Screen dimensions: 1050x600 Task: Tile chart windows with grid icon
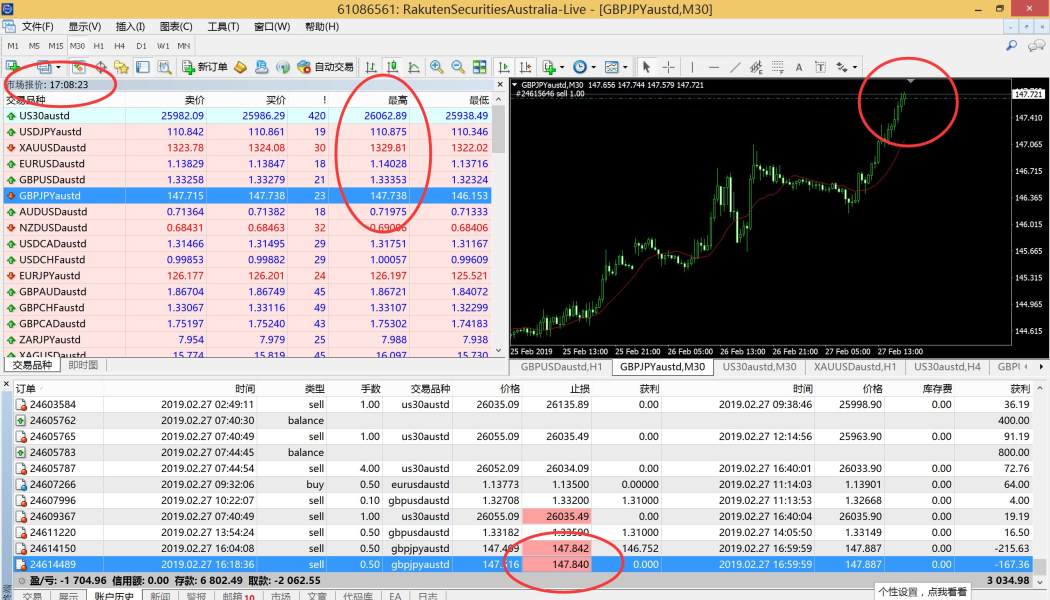point(480,67)
